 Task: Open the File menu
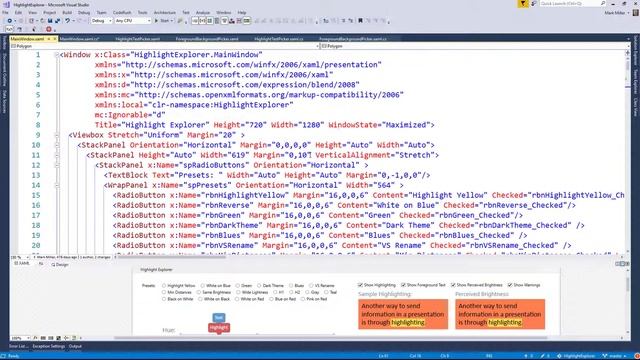click(5, 13)
